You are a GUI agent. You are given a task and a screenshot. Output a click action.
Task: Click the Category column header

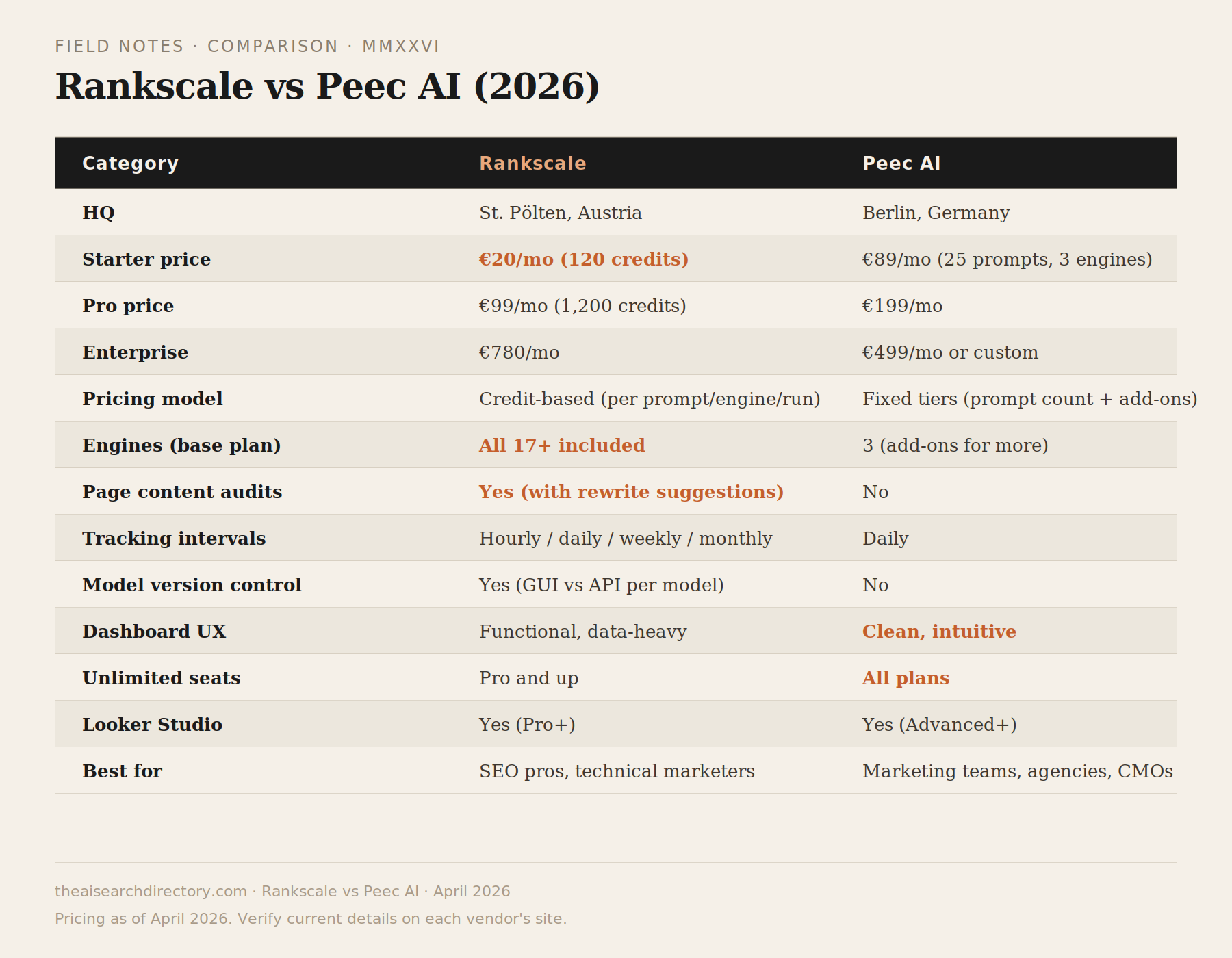point(130,164)
